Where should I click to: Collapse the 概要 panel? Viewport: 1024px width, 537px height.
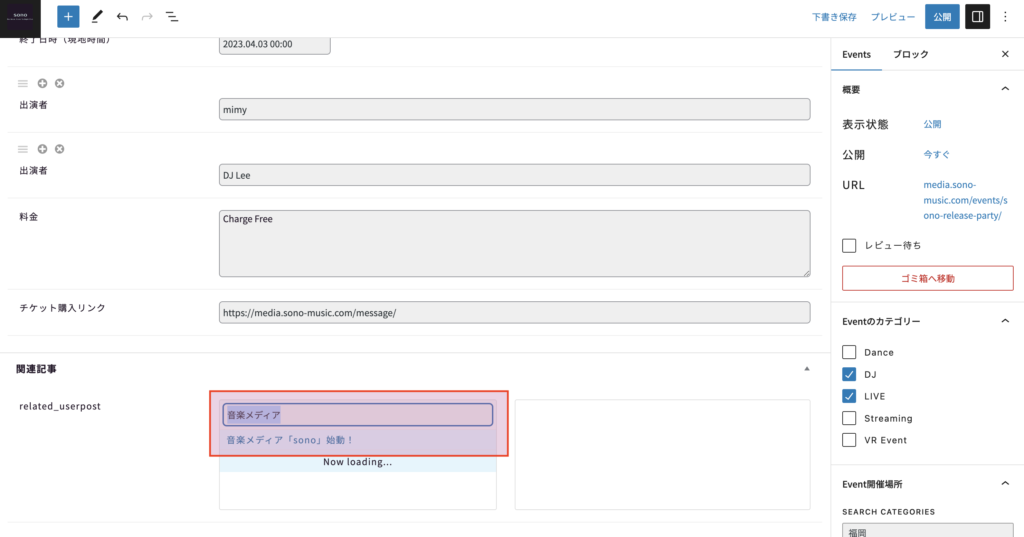coord(1005,89)
